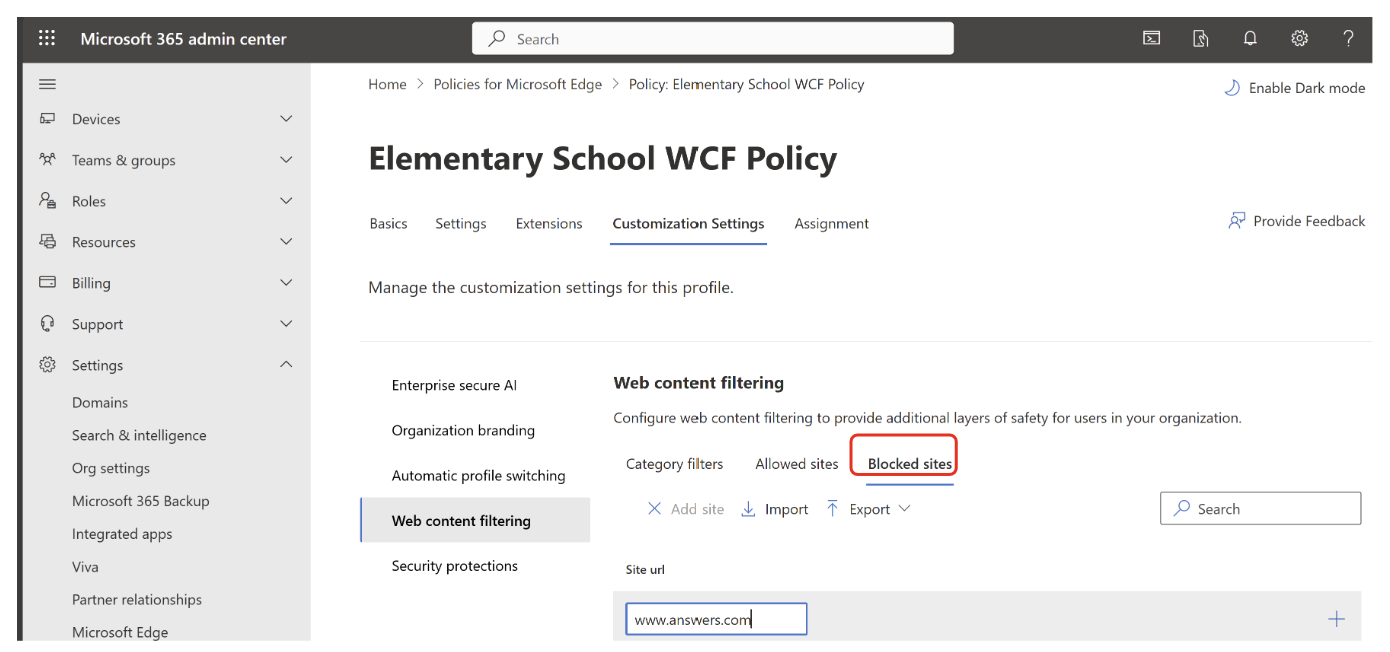Click the Provide Feedback link
The image size is (1390, 652).
point(1296,221)
